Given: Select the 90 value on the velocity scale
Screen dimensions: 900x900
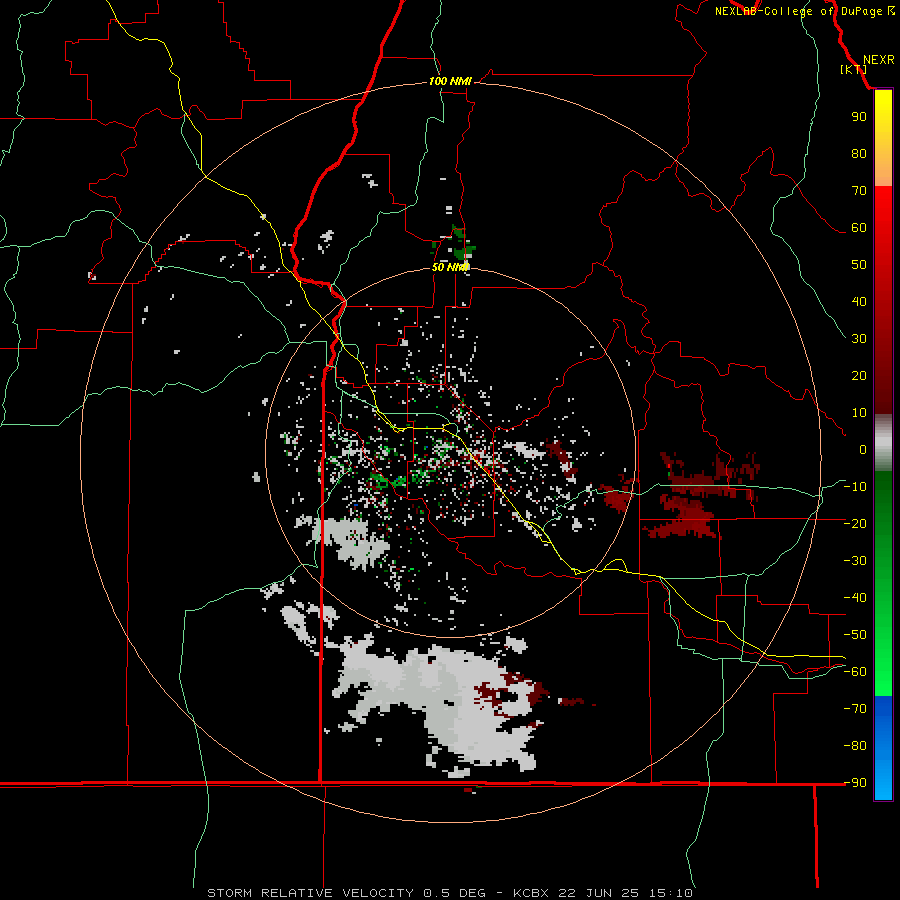Looking at the screenshot, I should (x=859, y=117).
